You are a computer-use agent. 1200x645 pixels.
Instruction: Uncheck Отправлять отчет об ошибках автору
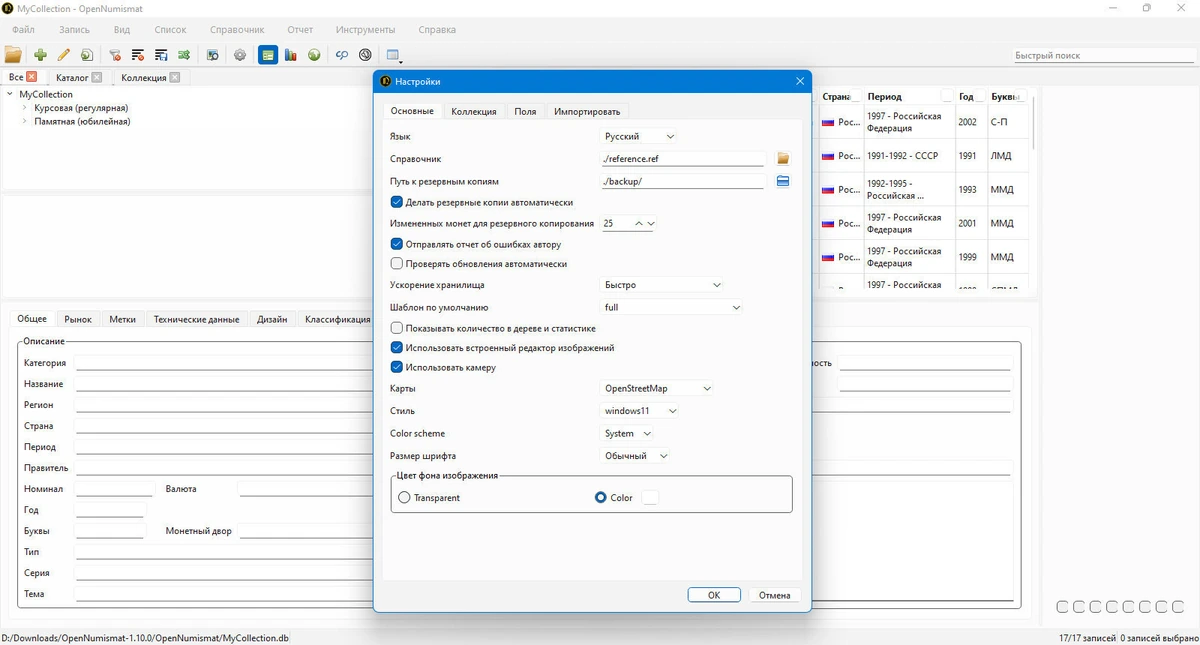click(397, 244)
